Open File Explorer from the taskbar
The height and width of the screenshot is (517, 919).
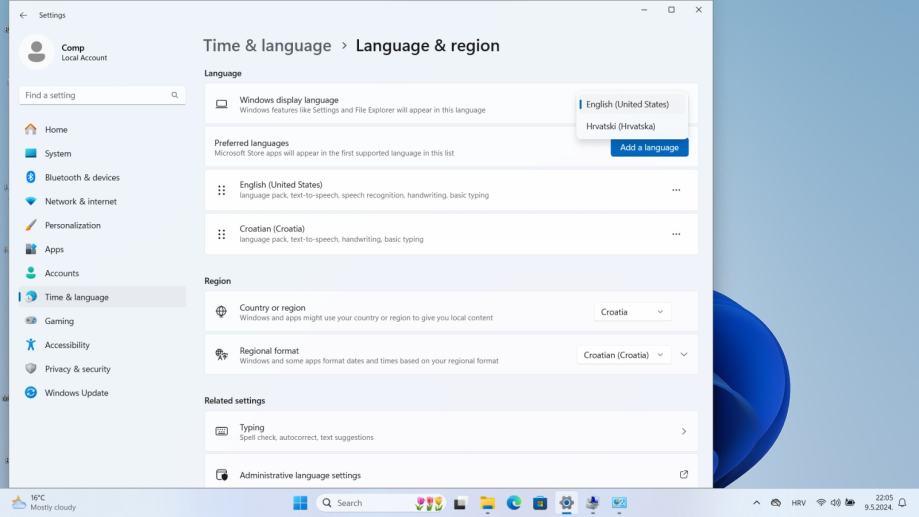click(x=487, y=503)
